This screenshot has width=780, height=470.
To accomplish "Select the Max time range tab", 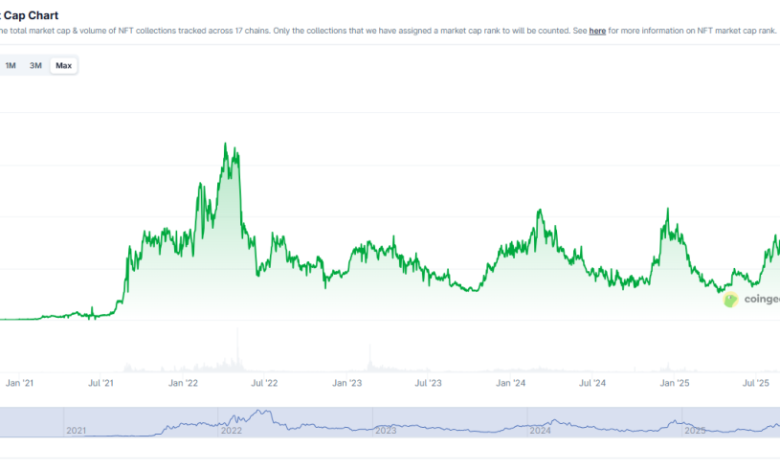I will tap(64, 66).
